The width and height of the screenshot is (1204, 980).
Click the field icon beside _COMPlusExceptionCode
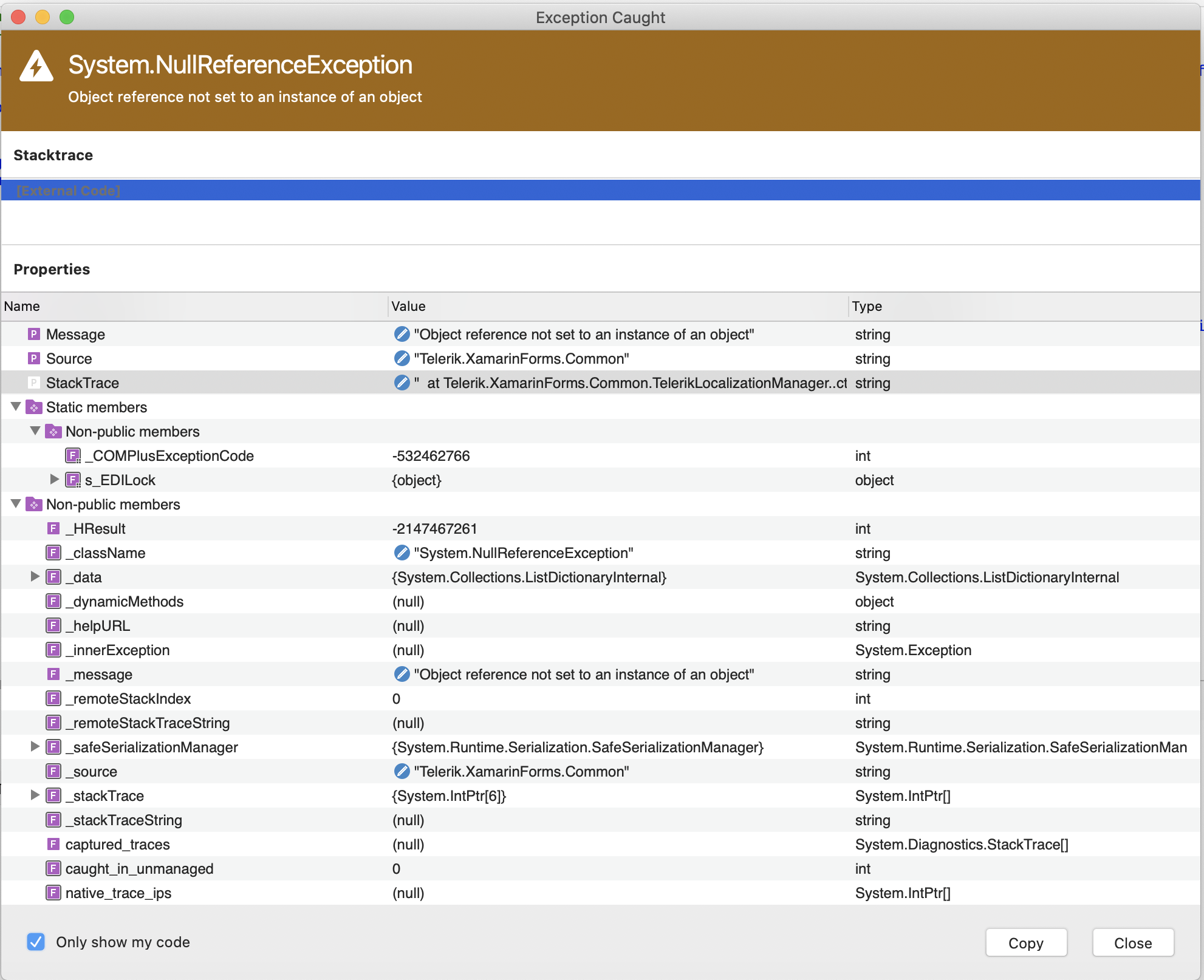tap(73, 455)
